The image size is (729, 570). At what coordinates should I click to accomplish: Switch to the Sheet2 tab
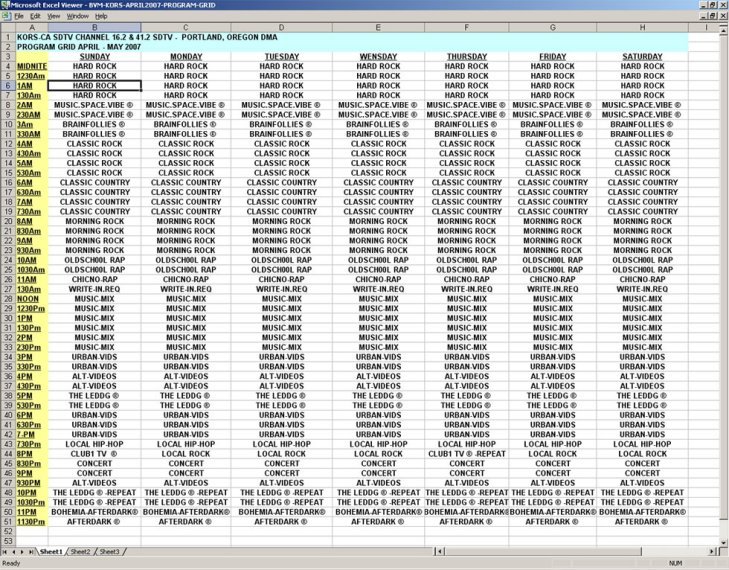pos(81,552)
